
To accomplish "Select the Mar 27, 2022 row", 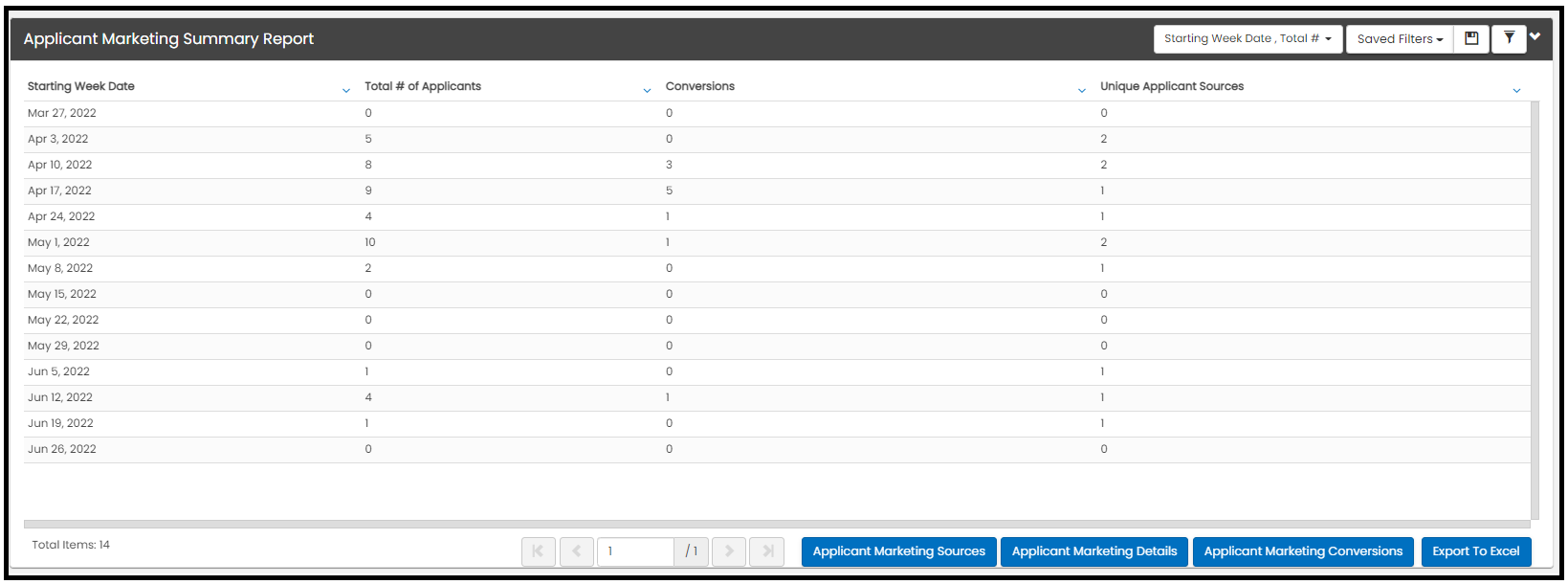I will tap(776, 113).
